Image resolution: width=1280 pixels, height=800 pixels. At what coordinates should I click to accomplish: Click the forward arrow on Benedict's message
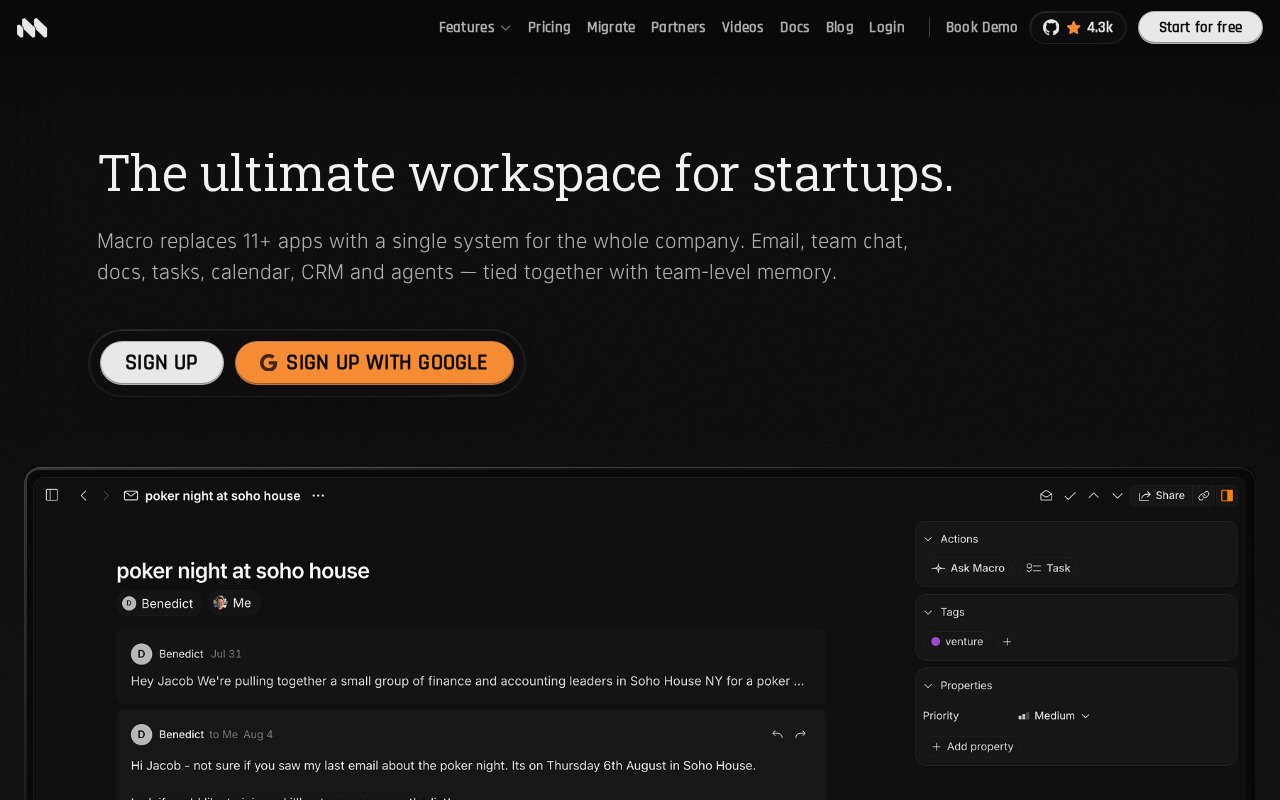click(x=800, y=734)
